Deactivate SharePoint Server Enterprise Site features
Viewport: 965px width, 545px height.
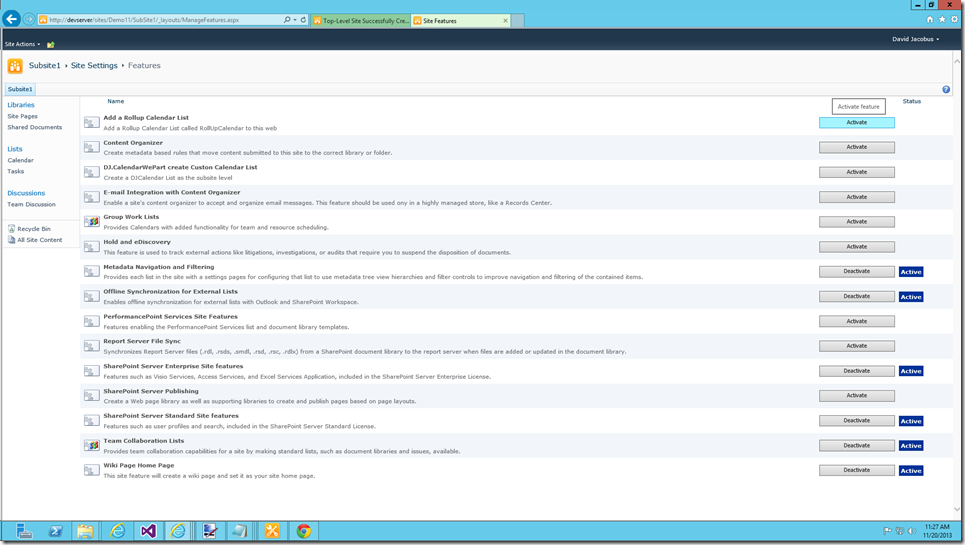click(x=857, y=371)
